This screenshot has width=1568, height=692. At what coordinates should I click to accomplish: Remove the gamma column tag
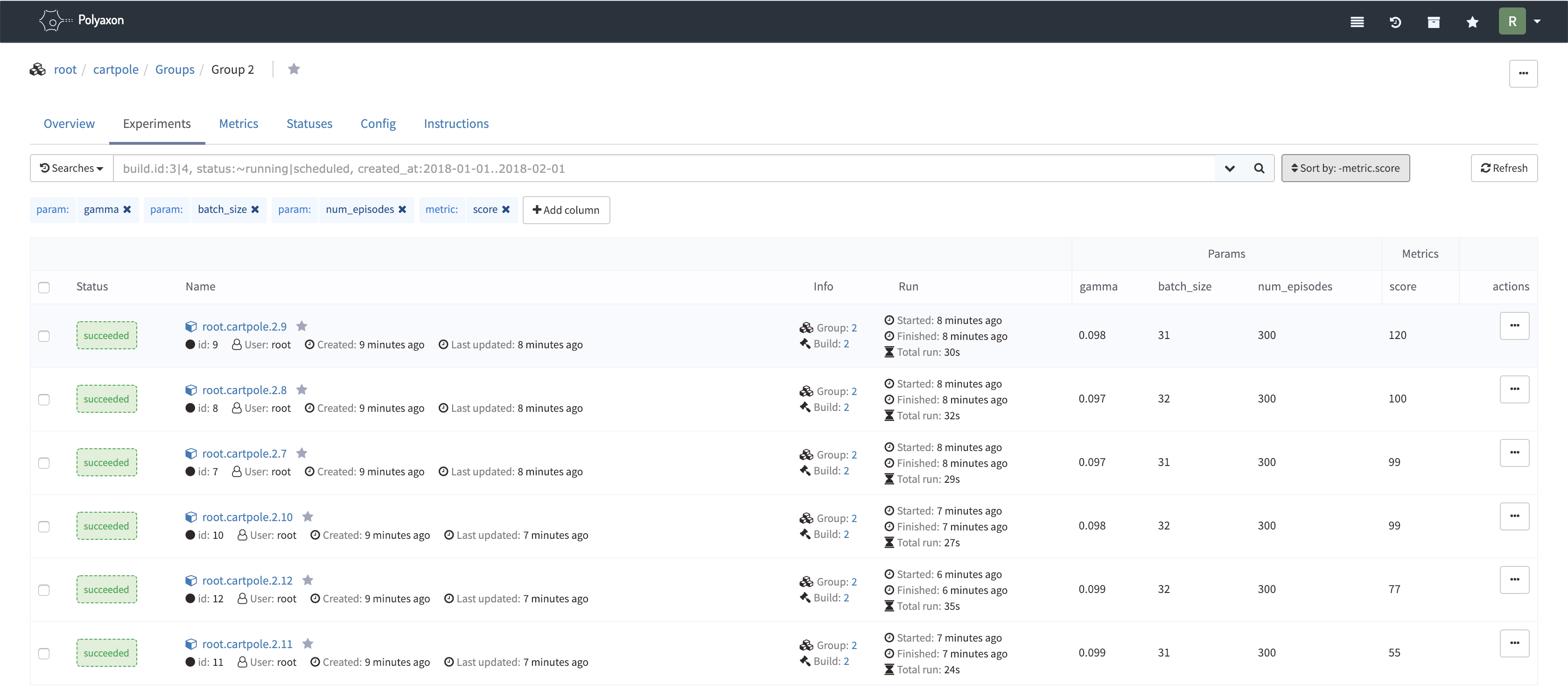click(127, 210)
